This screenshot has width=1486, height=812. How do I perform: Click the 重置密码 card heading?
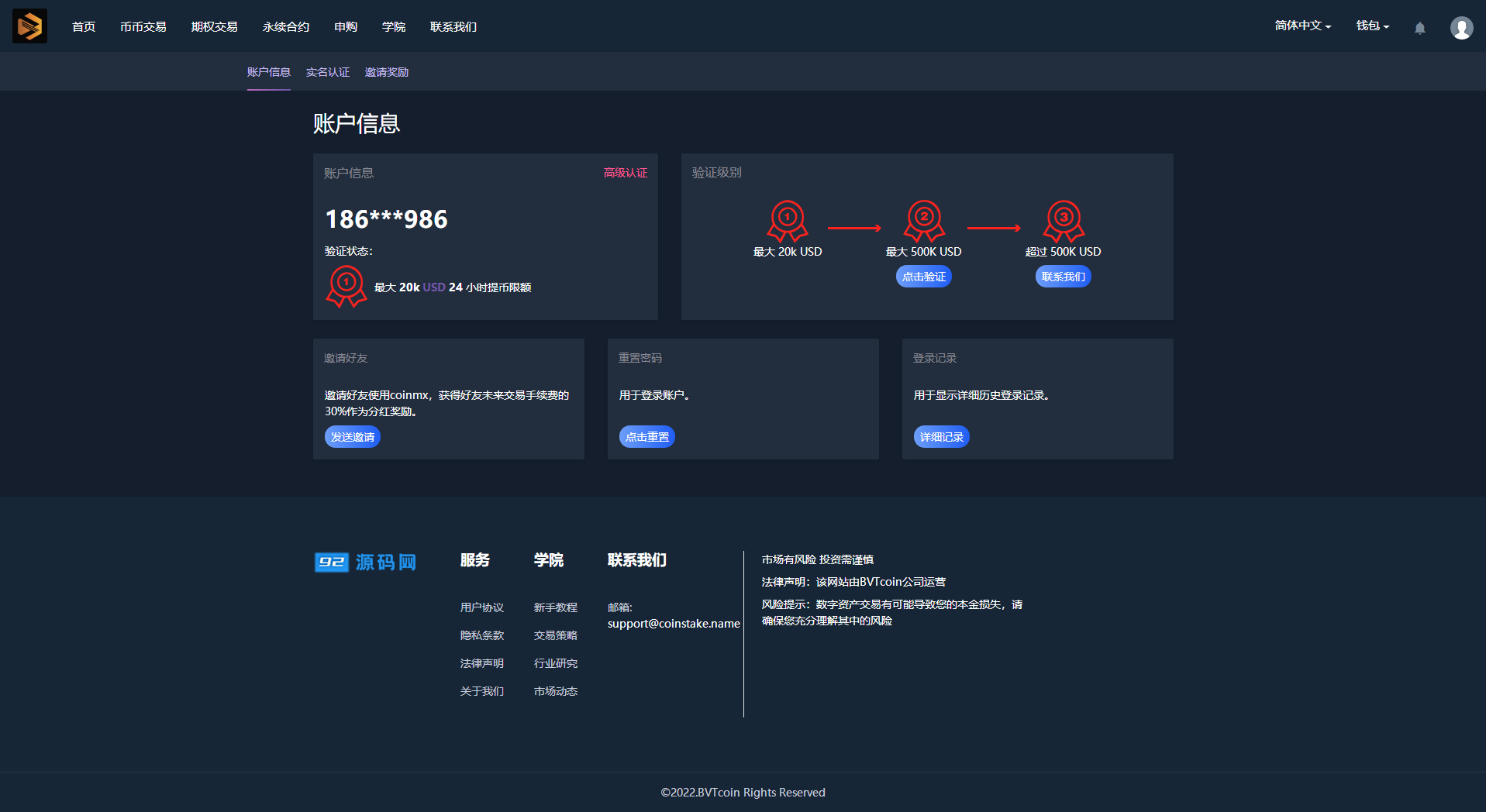pyautogui.click(x=640, y=358)
